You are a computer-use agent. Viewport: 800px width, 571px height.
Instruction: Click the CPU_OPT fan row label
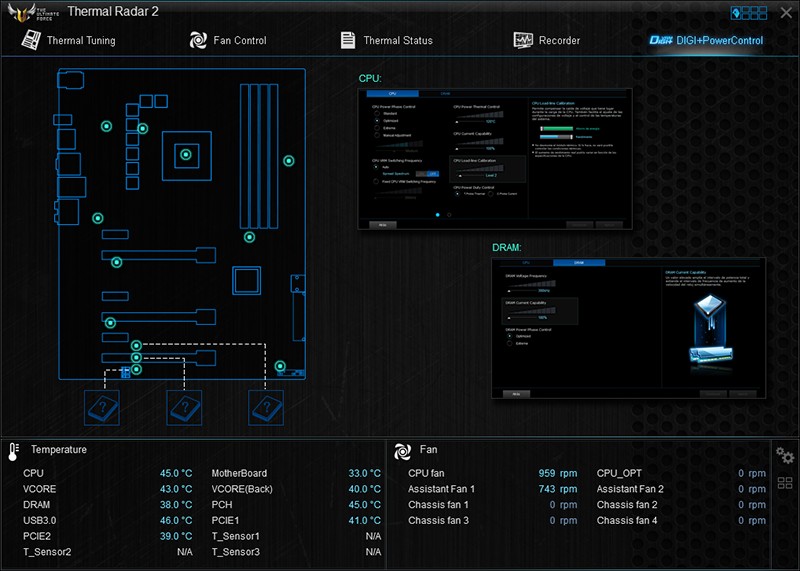tap(619, 473)
